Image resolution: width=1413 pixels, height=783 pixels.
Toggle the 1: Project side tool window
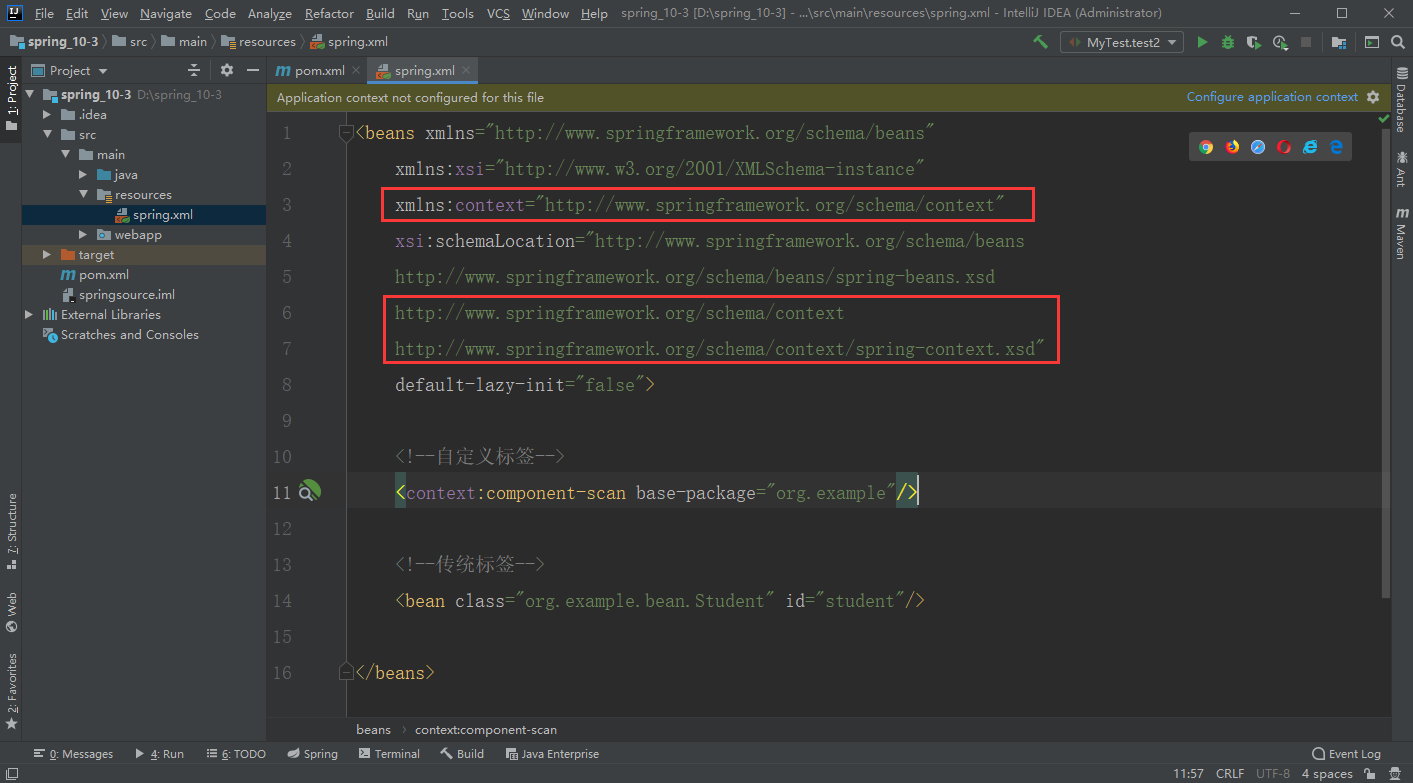[x=11, y=98]
